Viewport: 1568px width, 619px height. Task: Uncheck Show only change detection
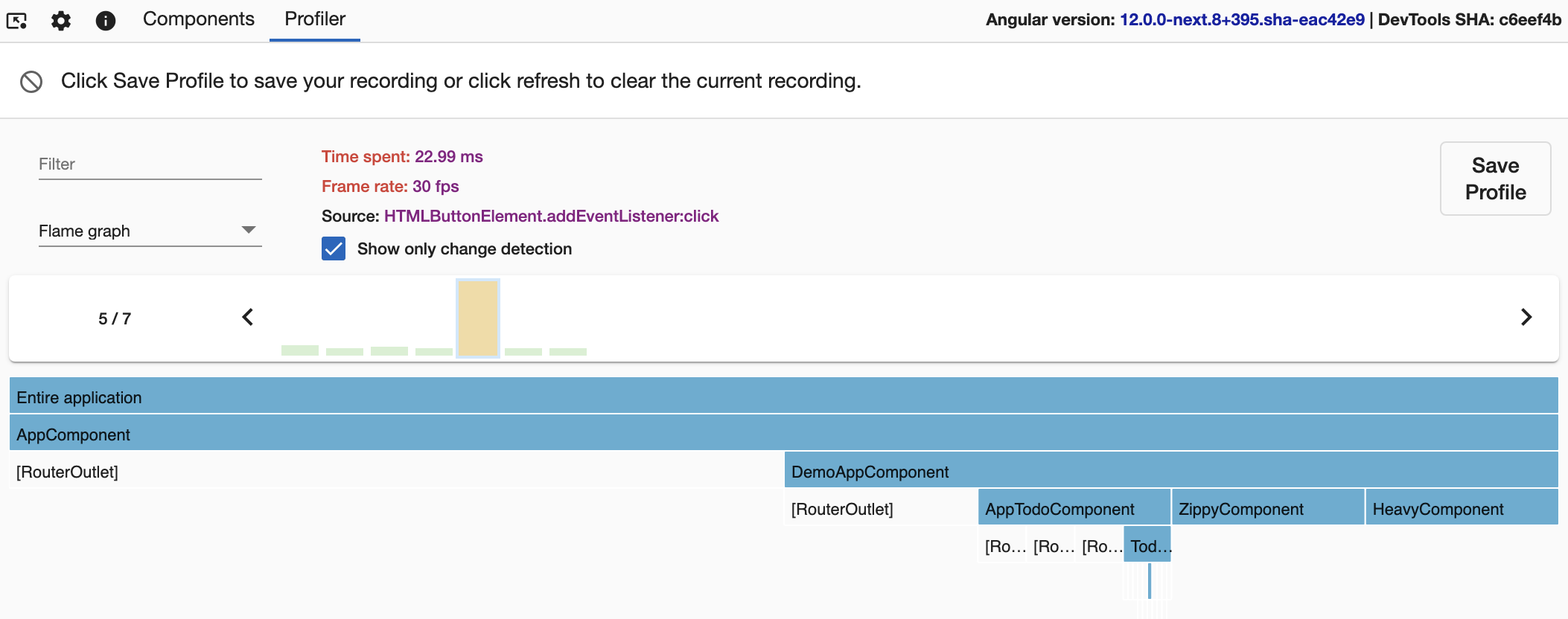(x=334, y=248)
